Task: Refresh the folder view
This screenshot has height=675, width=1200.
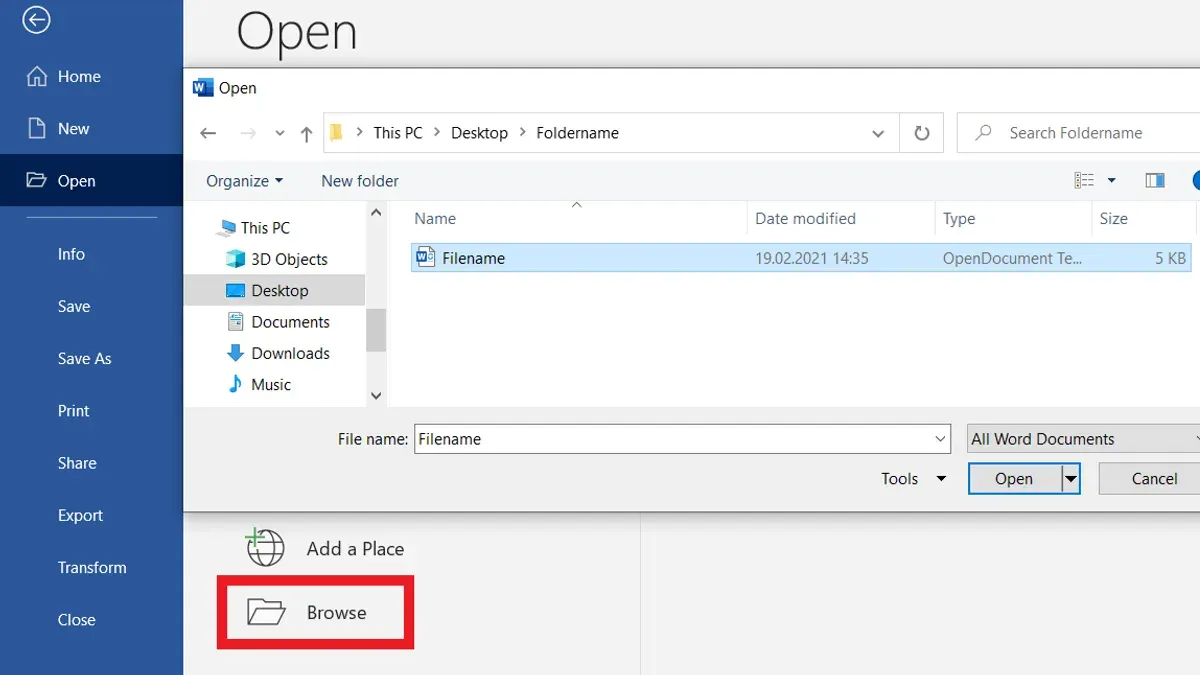Action: pos(922,133)
